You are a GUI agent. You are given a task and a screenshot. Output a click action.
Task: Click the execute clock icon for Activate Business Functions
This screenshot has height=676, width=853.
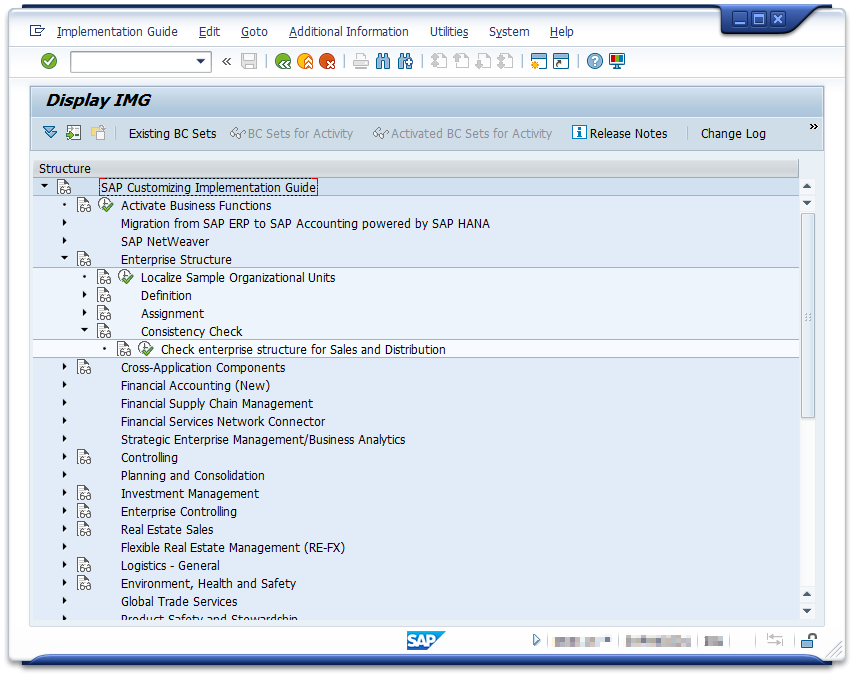(x=106, y=205)
